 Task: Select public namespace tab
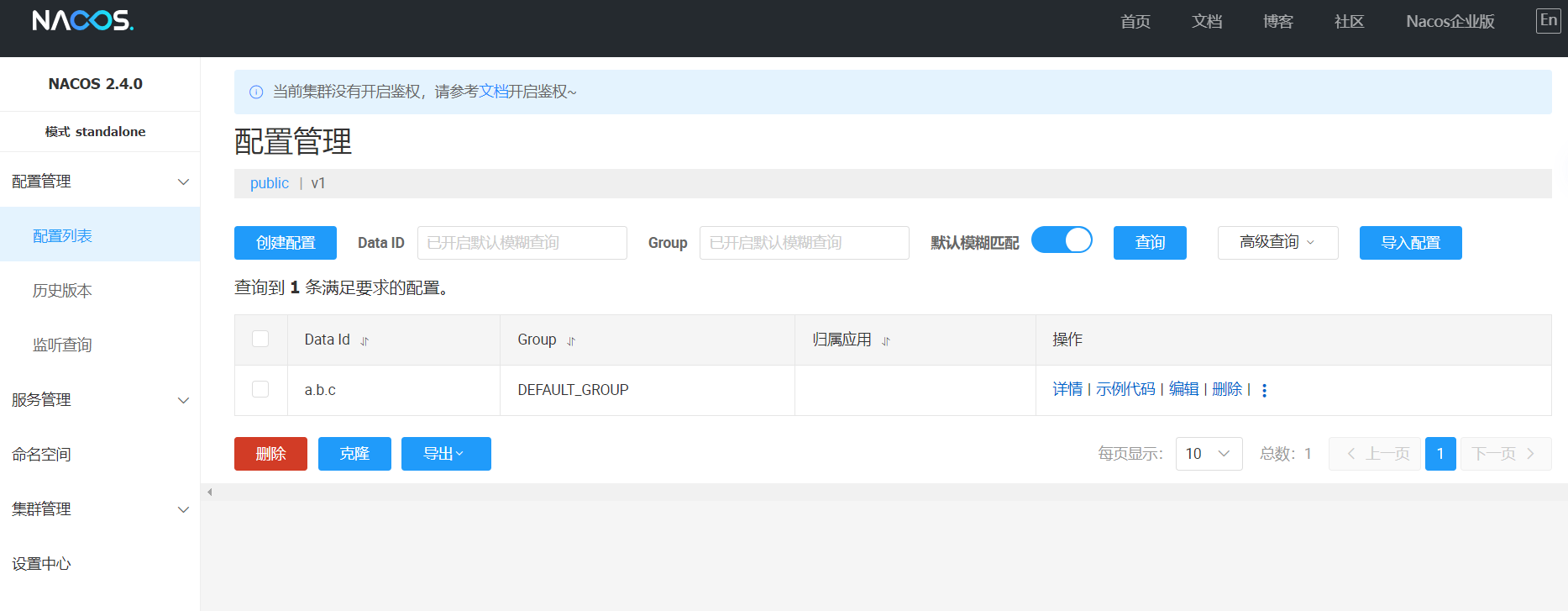[x=270, y=183]
